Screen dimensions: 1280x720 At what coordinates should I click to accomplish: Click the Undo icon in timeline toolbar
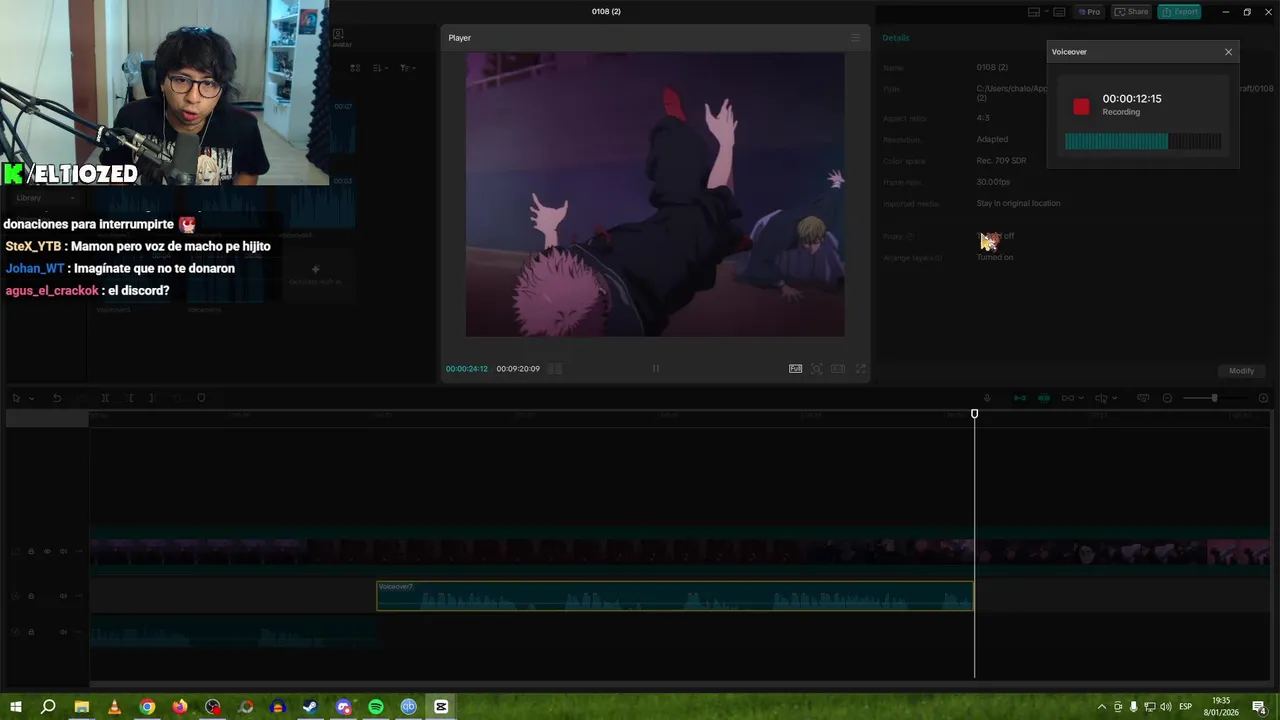(x=57, y=398)
